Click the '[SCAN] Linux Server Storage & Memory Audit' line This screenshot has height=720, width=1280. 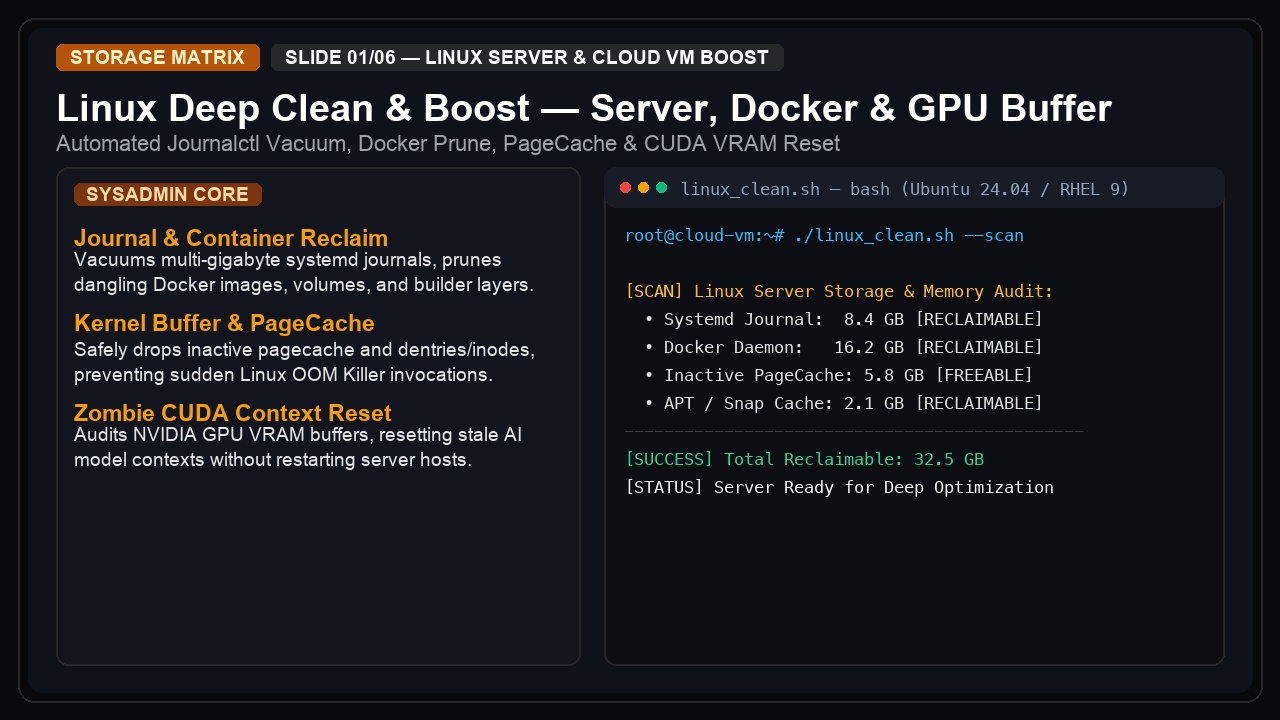coord(839,292)
